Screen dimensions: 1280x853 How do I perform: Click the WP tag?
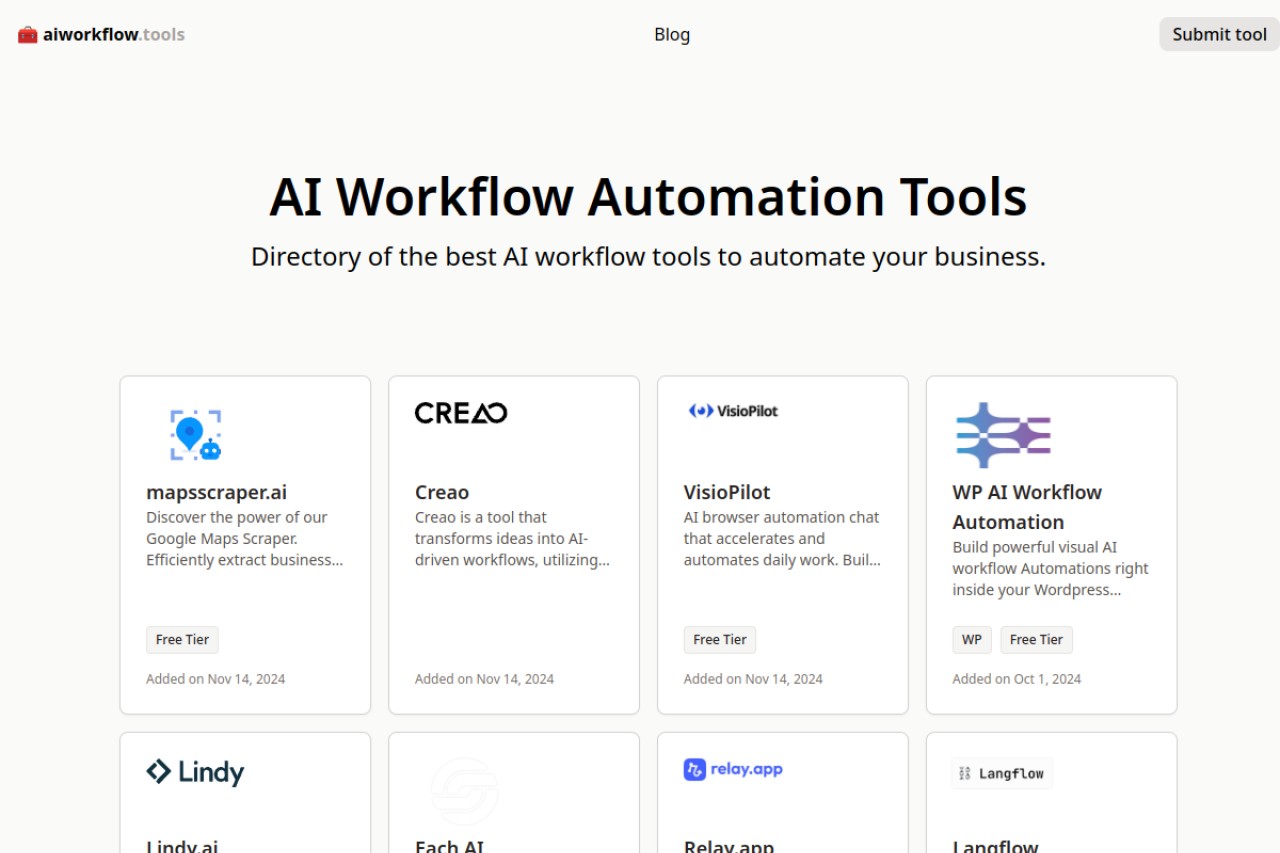972,640
